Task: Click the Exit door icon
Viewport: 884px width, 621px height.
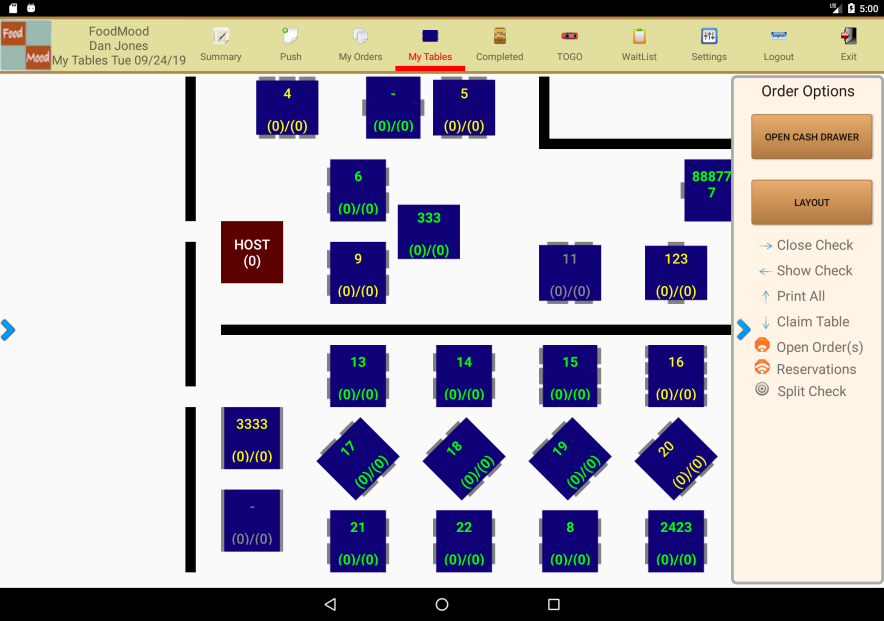Action: pyautogui.click(x=848, y=37)
